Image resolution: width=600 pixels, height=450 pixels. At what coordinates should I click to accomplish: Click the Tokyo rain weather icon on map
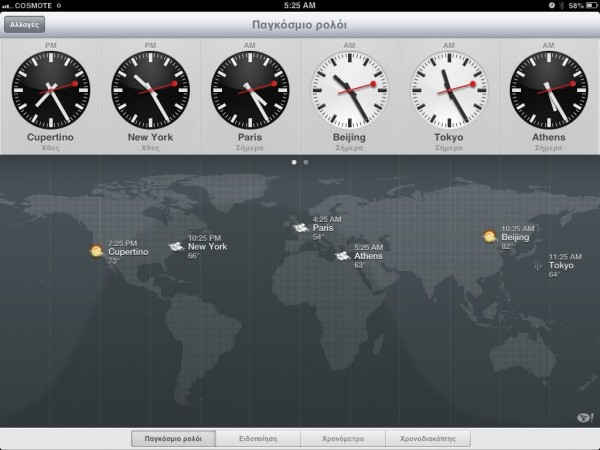(x=538, y=264)
